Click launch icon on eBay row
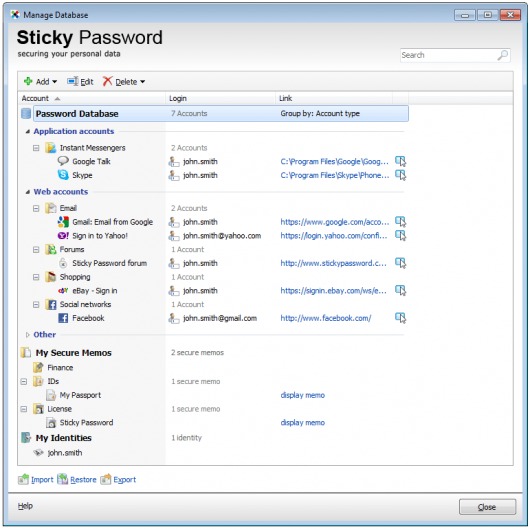 (401, 290)
